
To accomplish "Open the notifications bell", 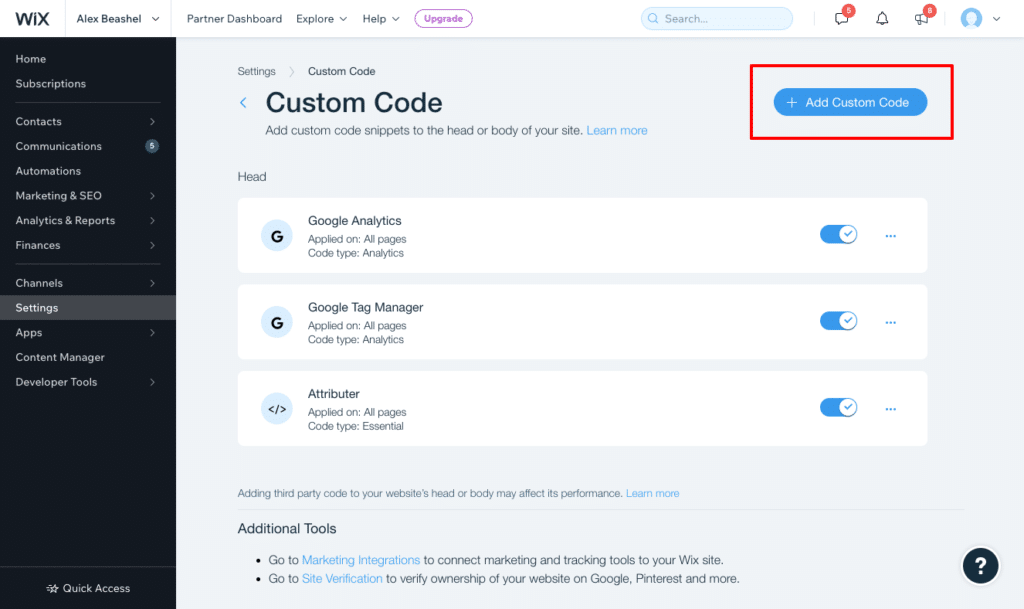I will pos(882,18).
